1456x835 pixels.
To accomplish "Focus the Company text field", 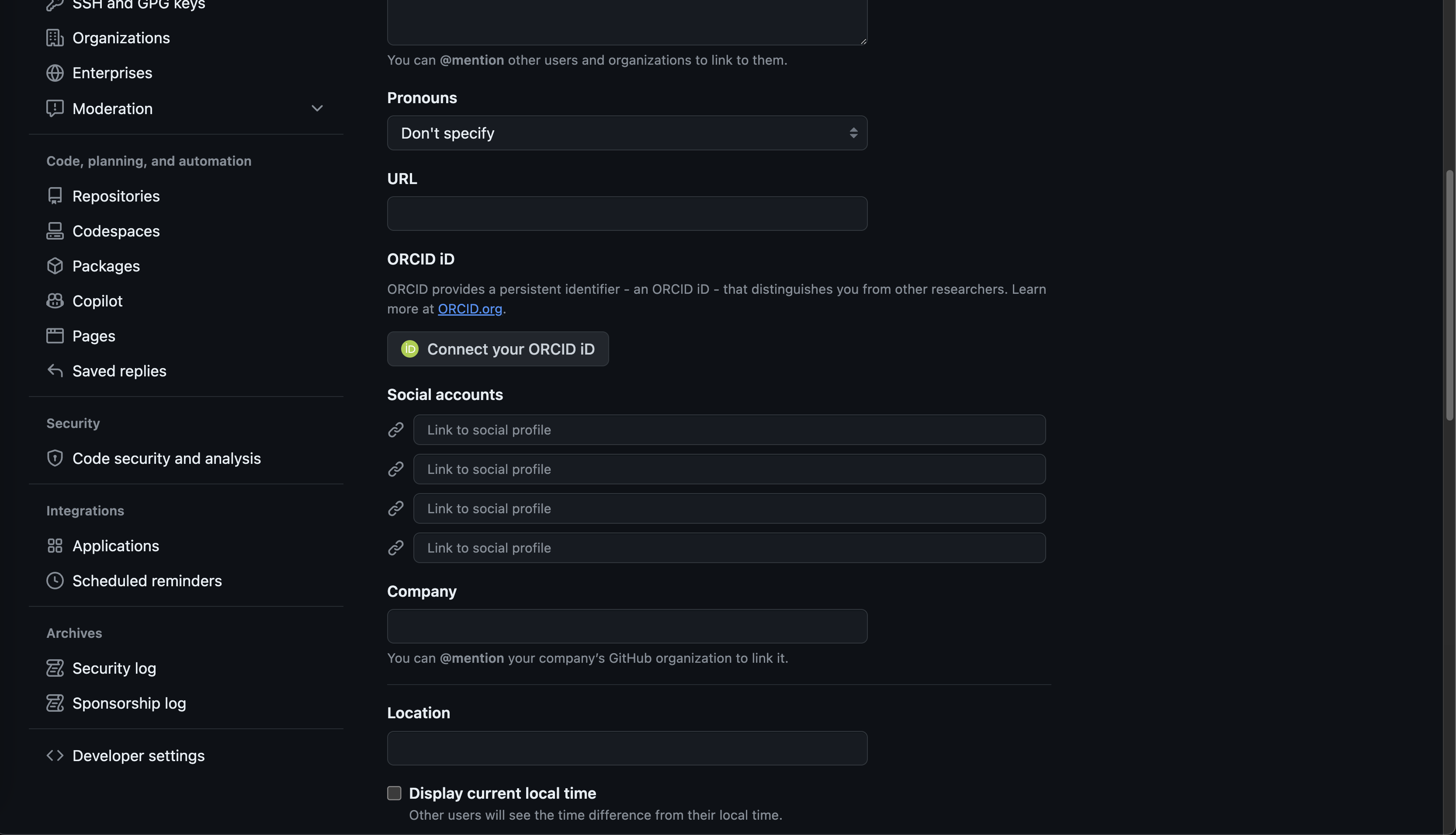I will pos(627,626).
